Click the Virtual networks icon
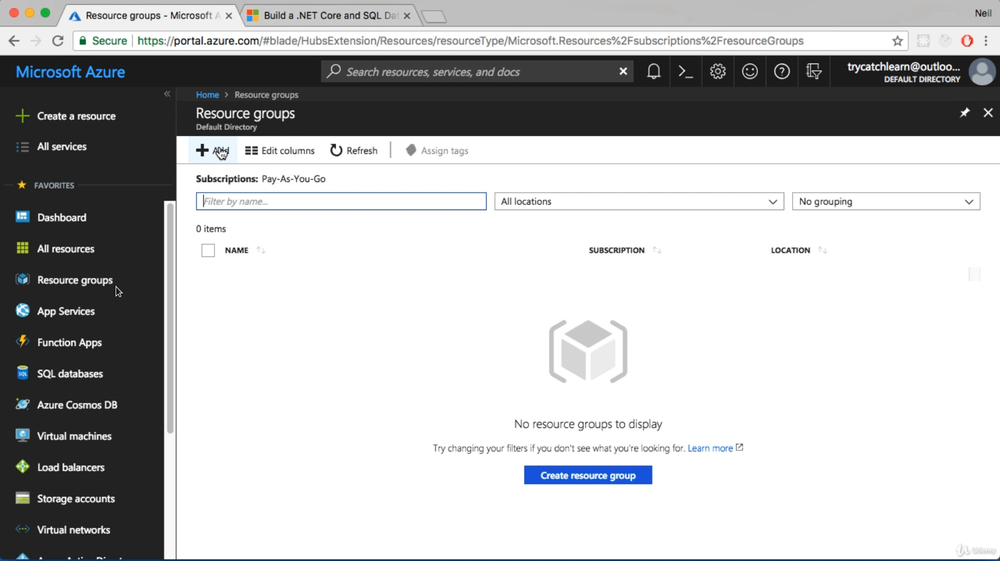1000x561 pixels. (x=22, y=529)
